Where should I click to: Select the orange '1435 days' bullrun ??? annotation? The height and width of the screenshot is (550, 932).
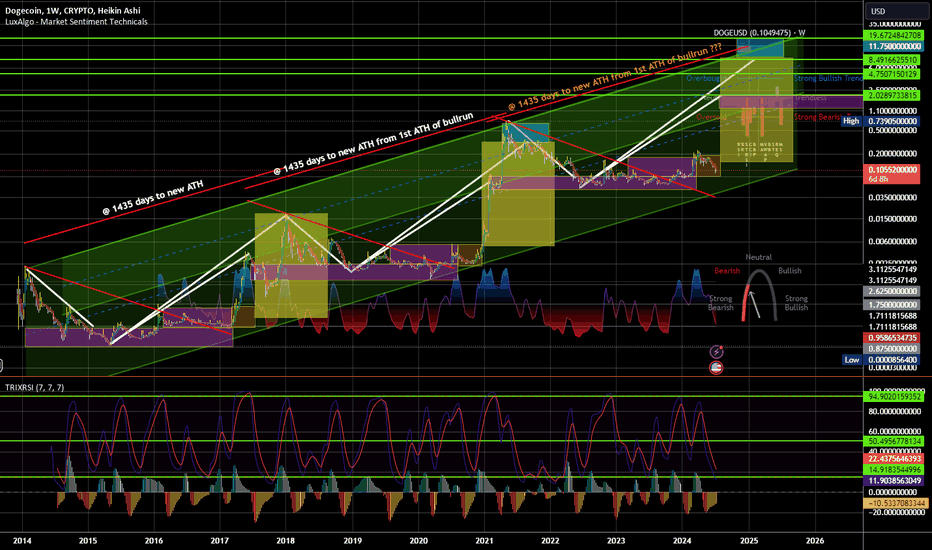coord(615,77)
